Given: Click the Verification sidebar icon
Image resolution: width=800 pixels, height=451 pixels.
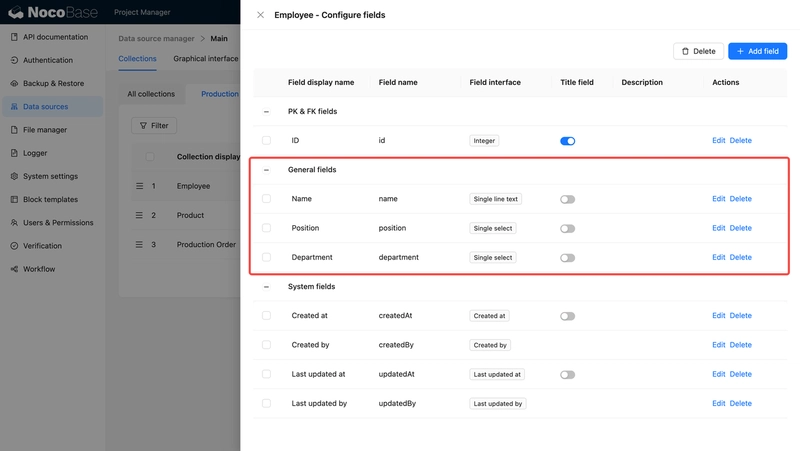Looking at the screenshot, I should (x=14, y=246).
